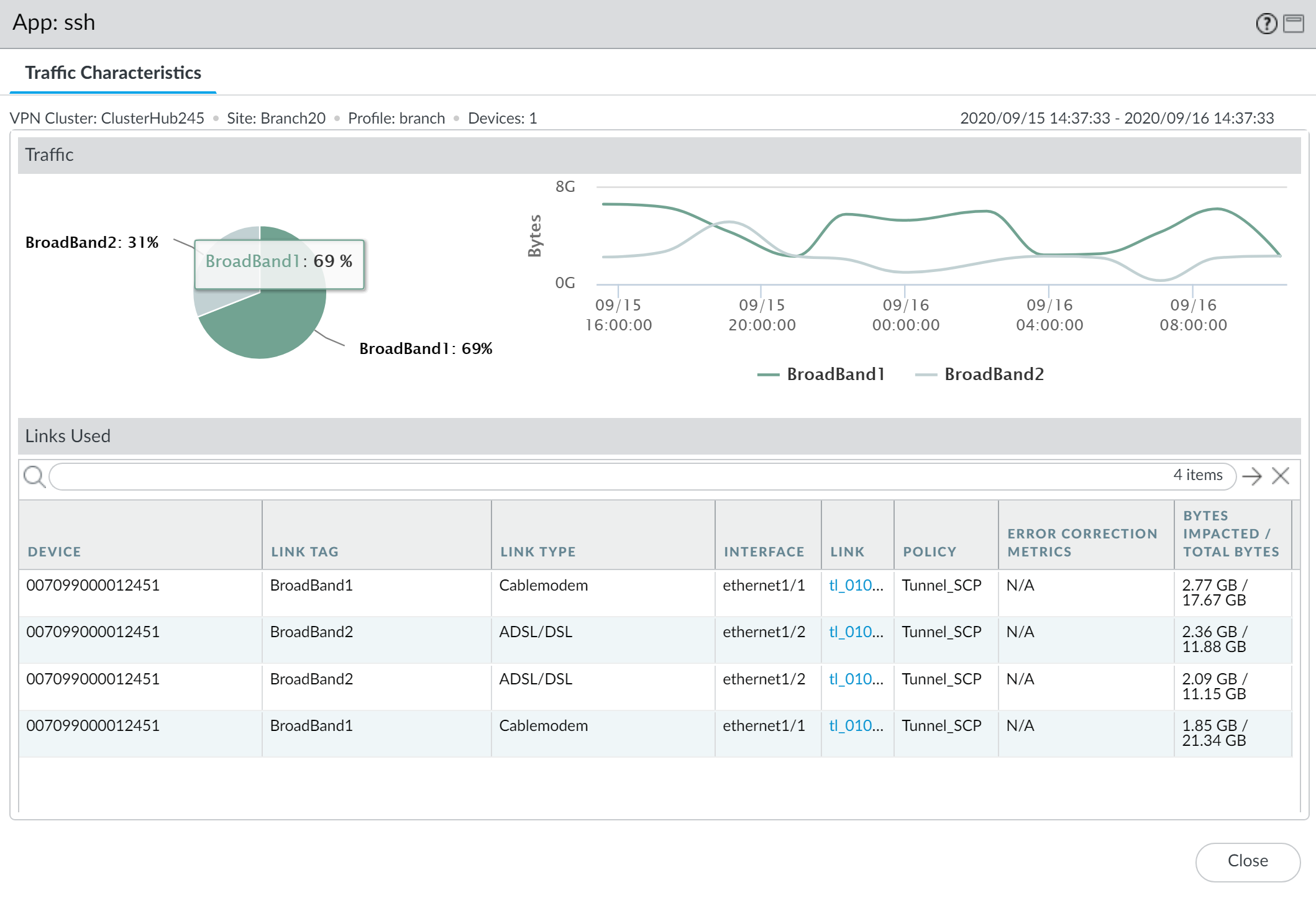This screenshot has width=1316, height=898.
Task: Sort by the Link Tag column header
Action: 304,552
